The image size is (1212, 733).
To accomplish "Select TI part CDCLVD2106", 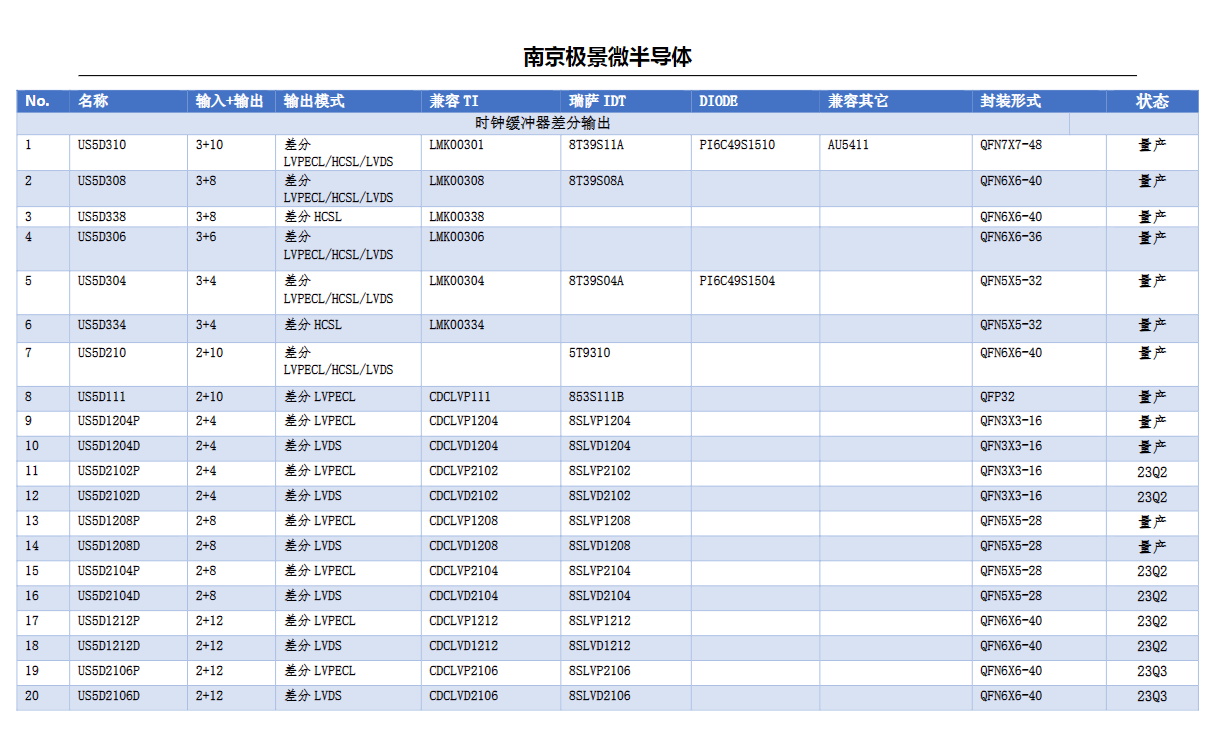I will [464, 696].
